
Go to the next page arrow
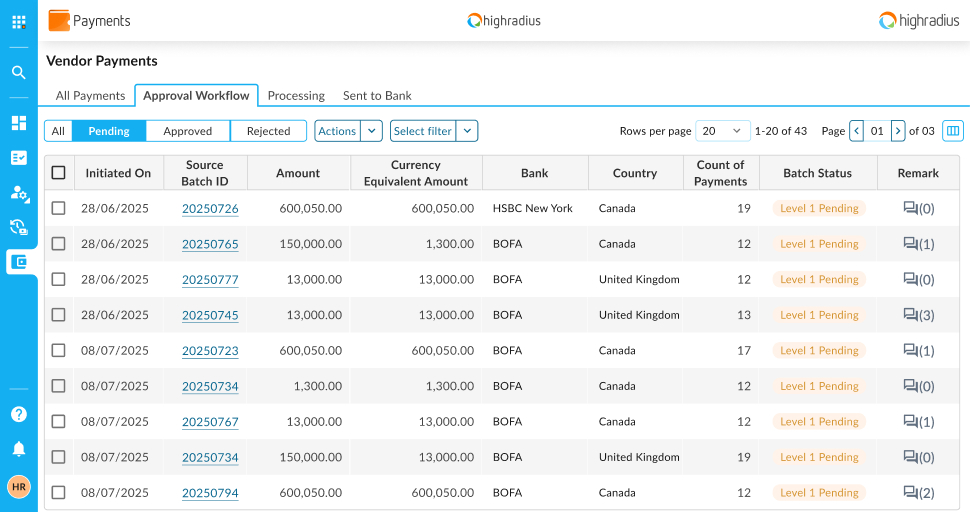(x=898, y=131)
